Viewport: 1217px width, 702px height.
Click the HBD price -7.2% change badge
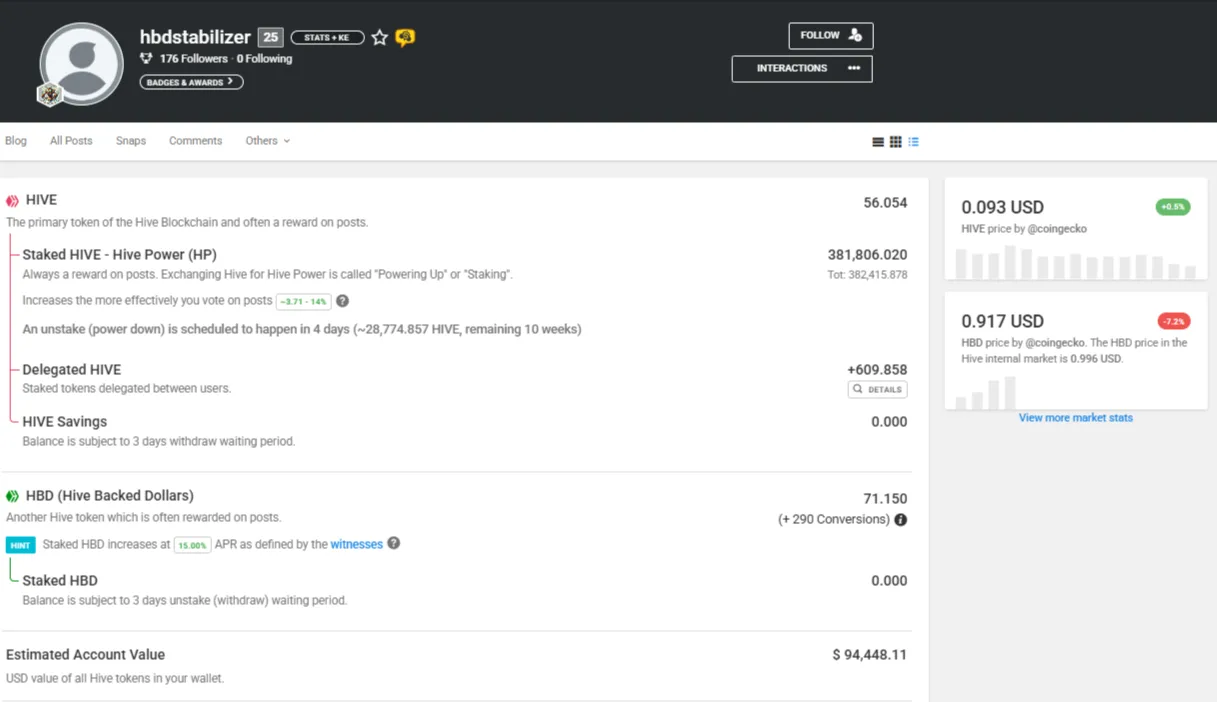click(x=1173, y=321)
